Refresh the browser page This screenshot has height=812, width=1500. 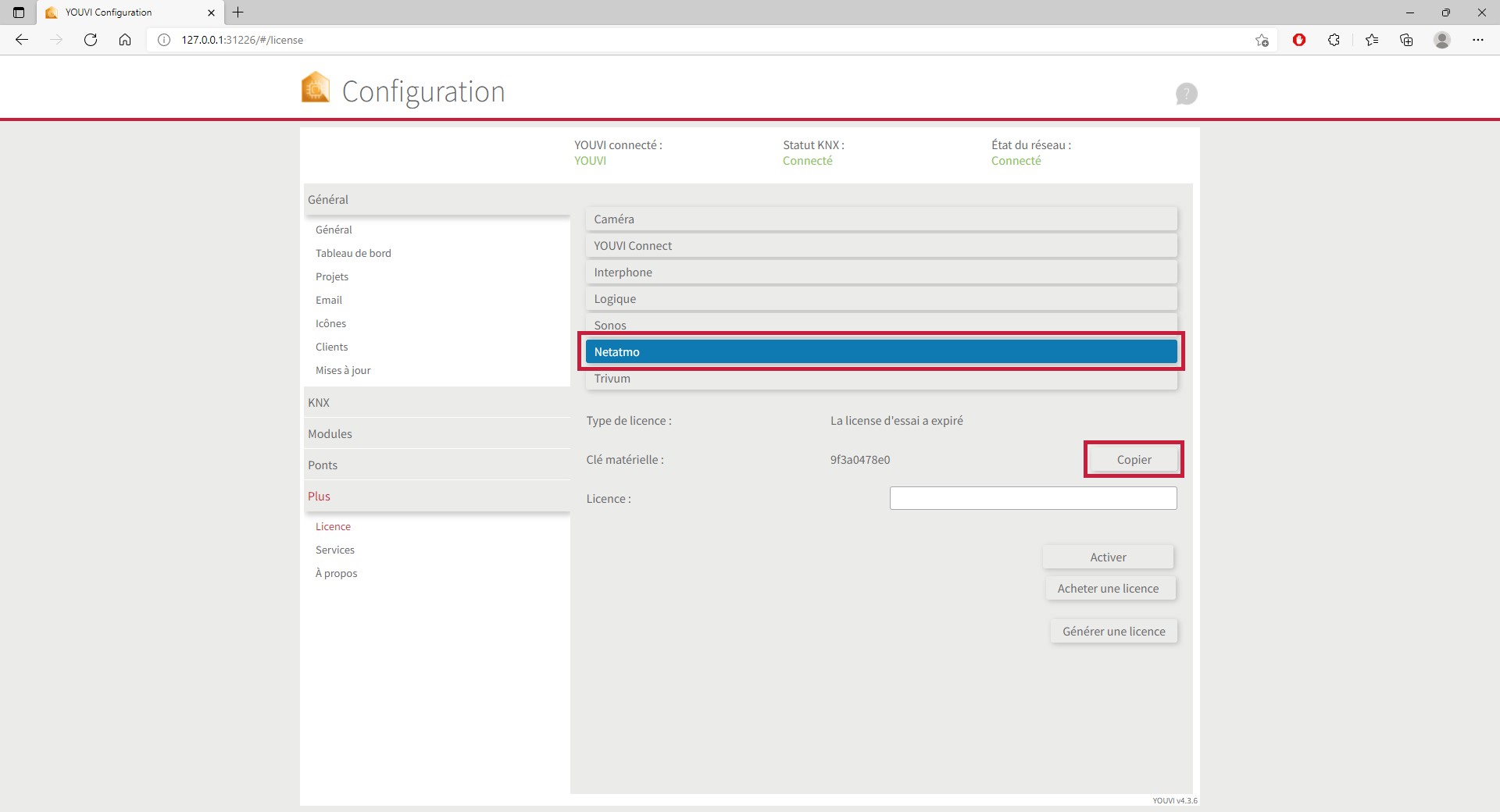point(91,40)
